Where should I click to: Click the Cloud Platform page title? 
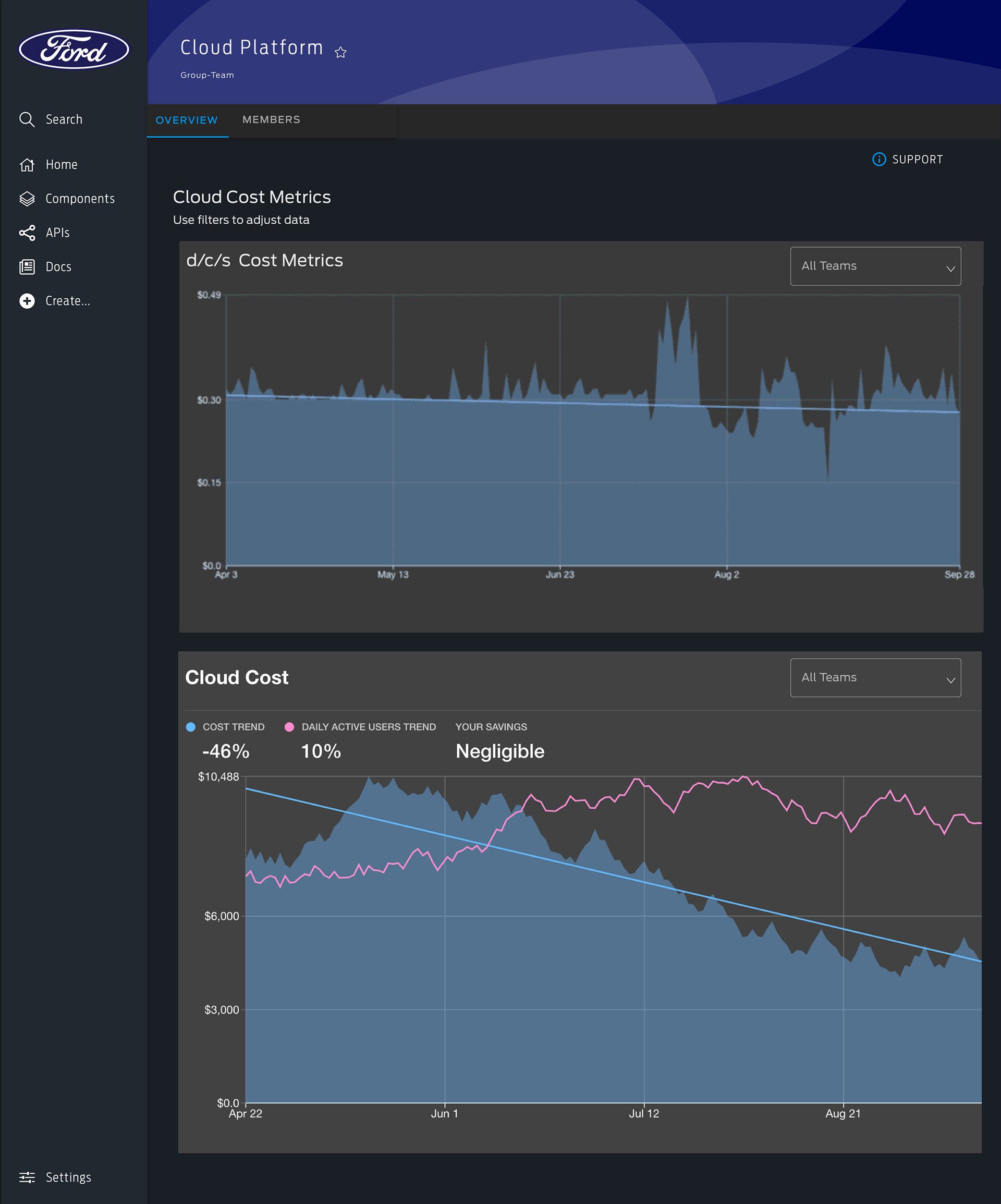[x=252, y=47]
